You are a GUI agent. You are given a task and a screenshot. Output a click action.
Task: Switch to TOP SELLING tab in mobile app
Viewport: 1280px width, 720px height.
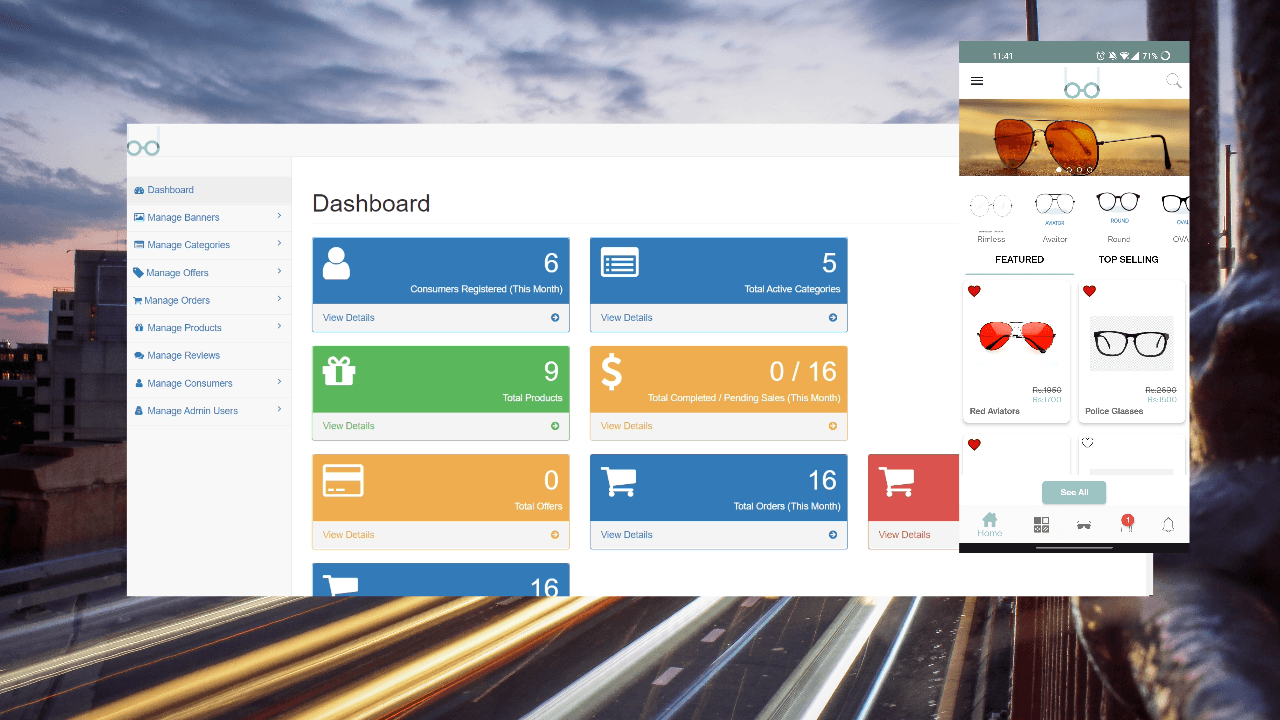1128,260
